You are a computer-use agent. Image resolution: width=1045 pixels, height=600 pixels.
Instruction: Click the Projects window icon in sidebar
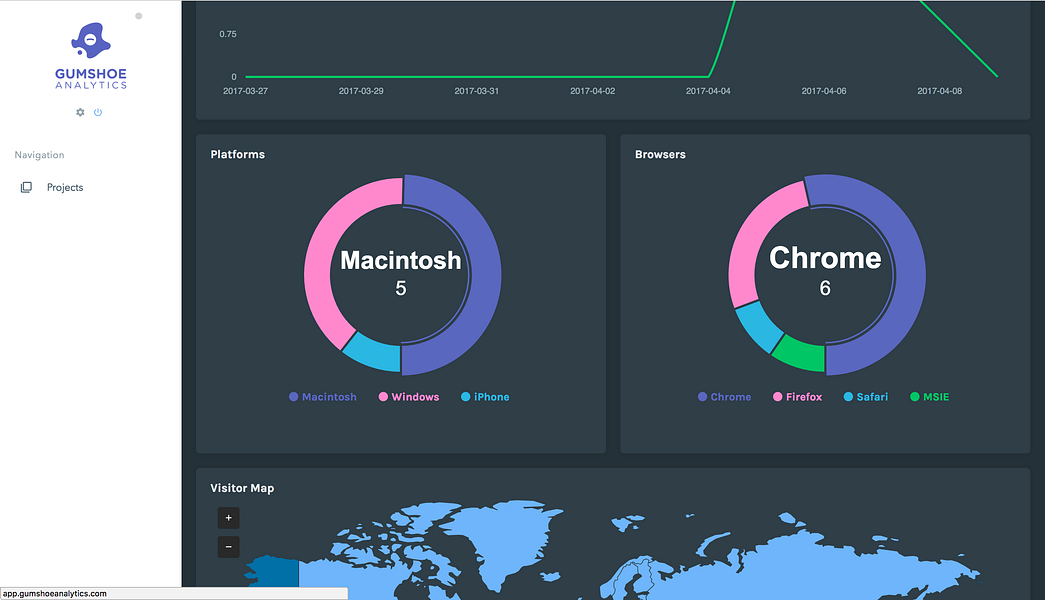coord(26,186)
